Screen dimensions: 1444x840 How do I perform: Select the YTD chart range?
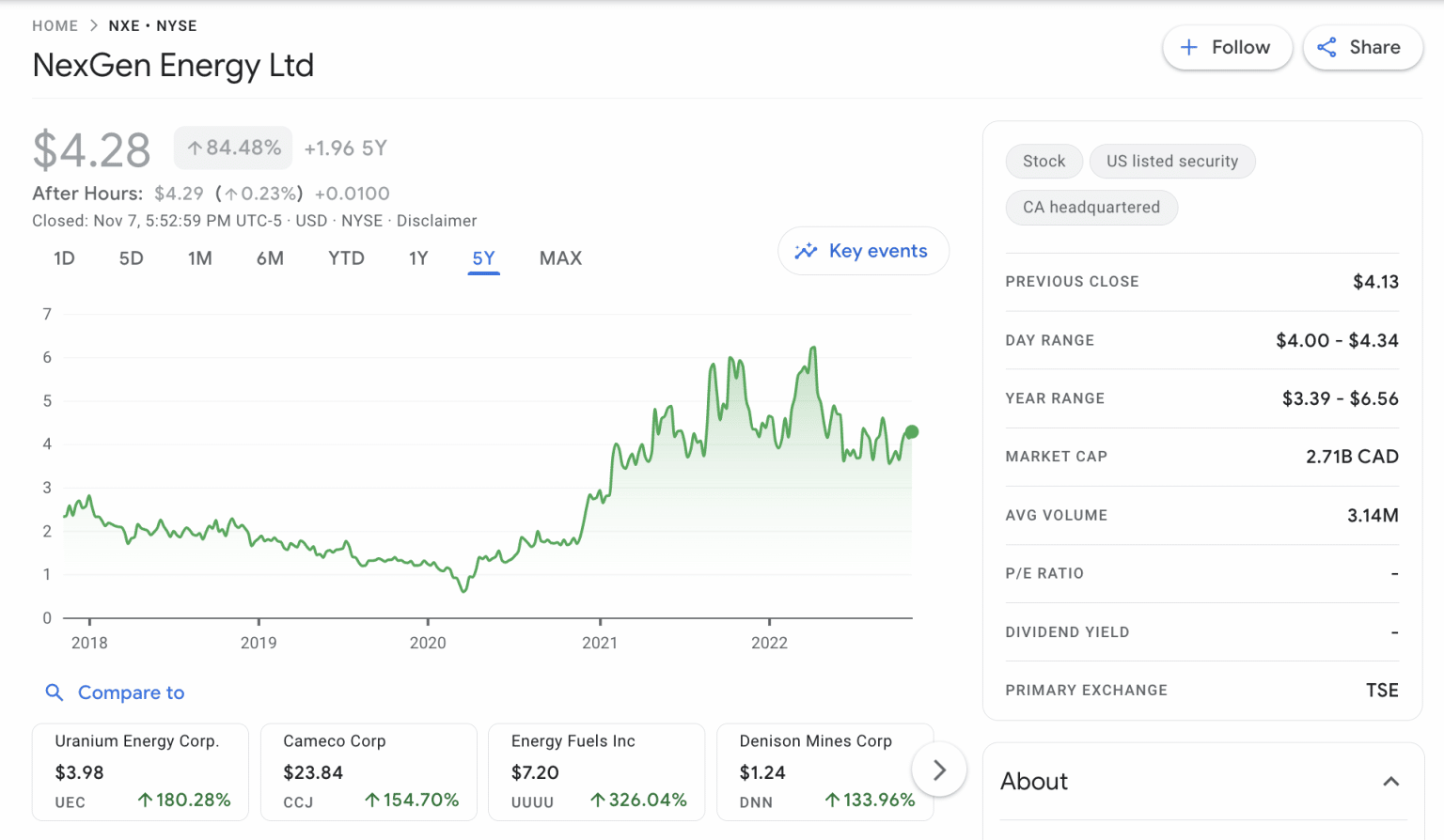click(346, 258)
